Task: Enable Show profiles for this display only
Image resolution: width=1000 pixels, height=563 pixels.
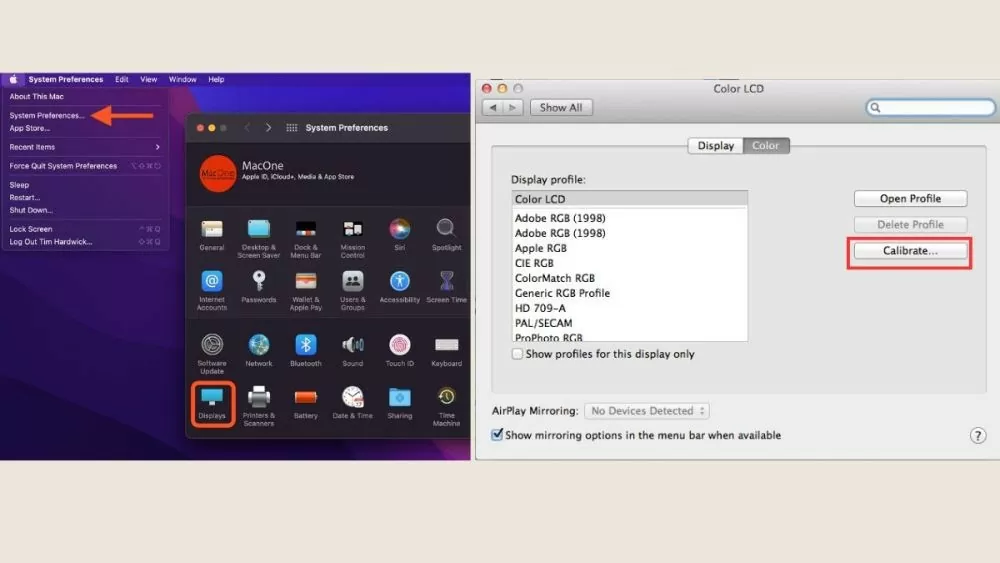Action: point(518,354)
